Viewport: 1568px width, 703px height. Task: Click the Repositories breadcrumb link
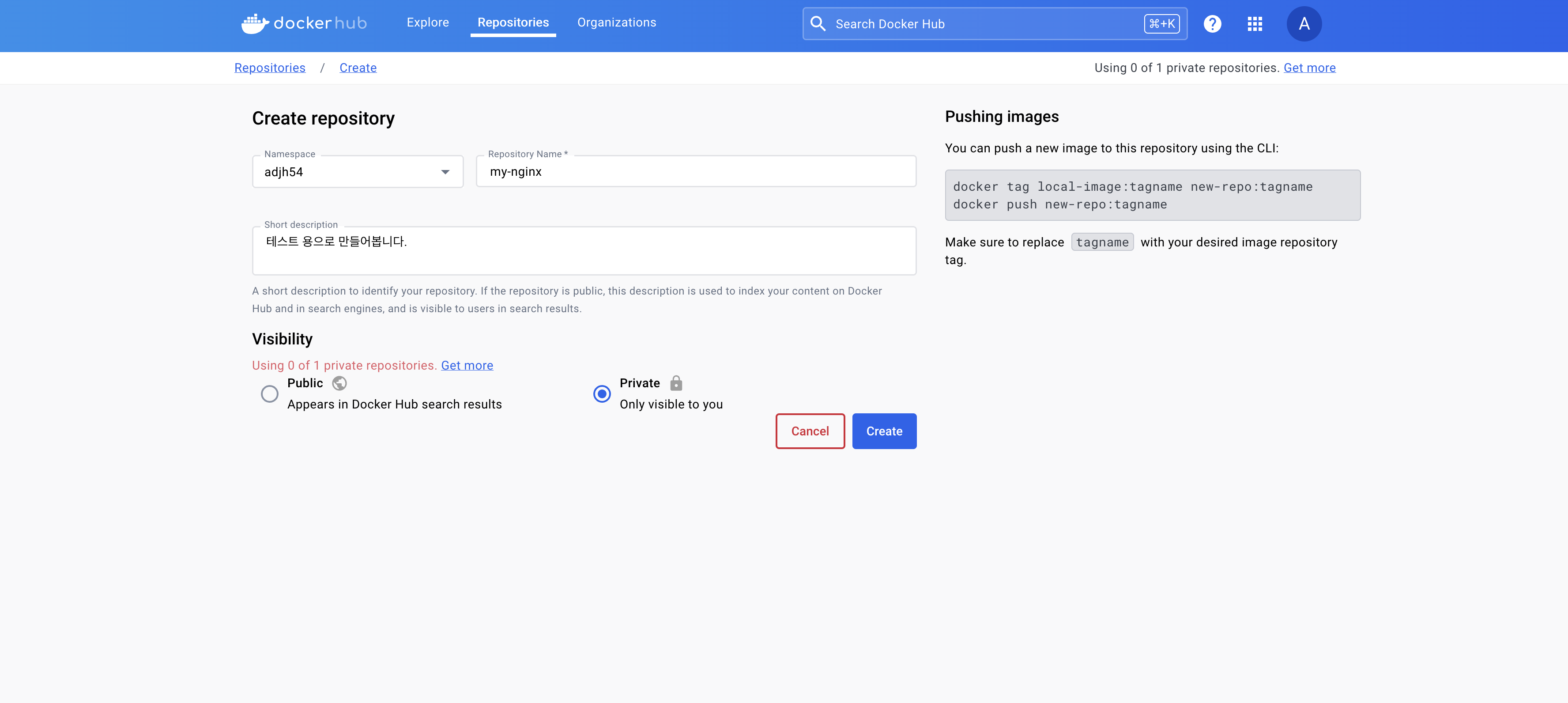click(x=270, y=68)
